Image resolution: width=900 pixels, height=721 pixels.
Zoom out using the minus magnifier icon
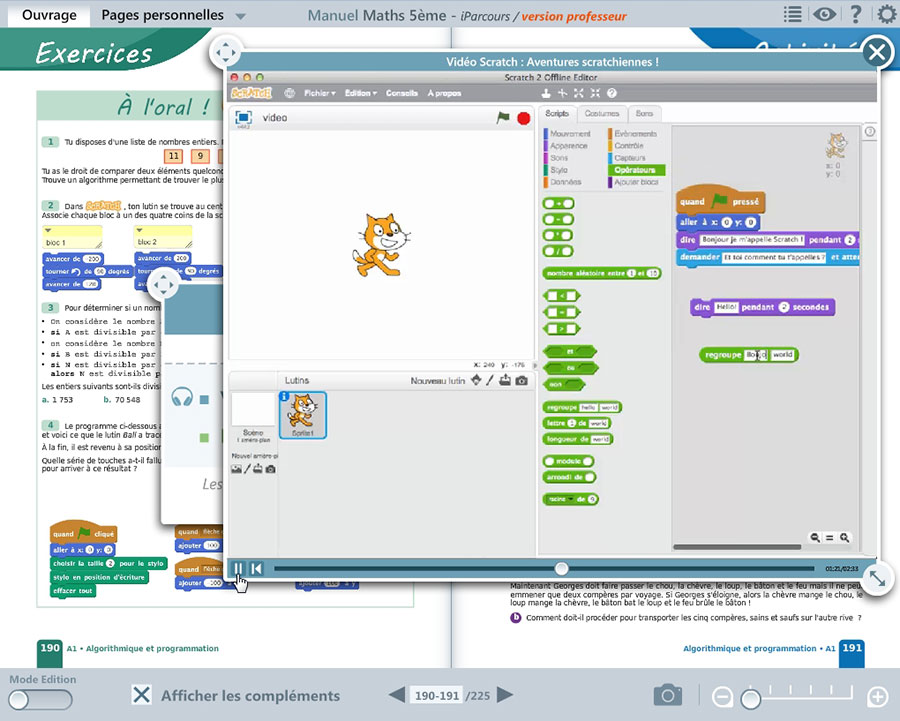point(722,697)
